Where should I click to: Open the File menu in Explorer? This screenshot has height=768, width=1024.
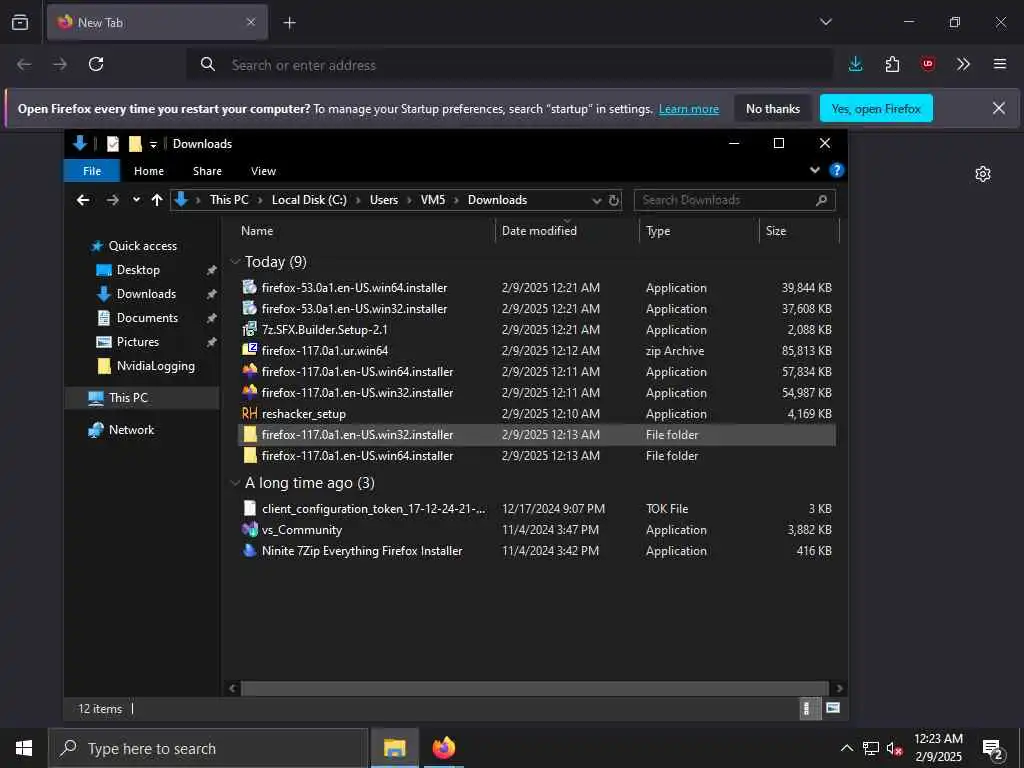92,171
